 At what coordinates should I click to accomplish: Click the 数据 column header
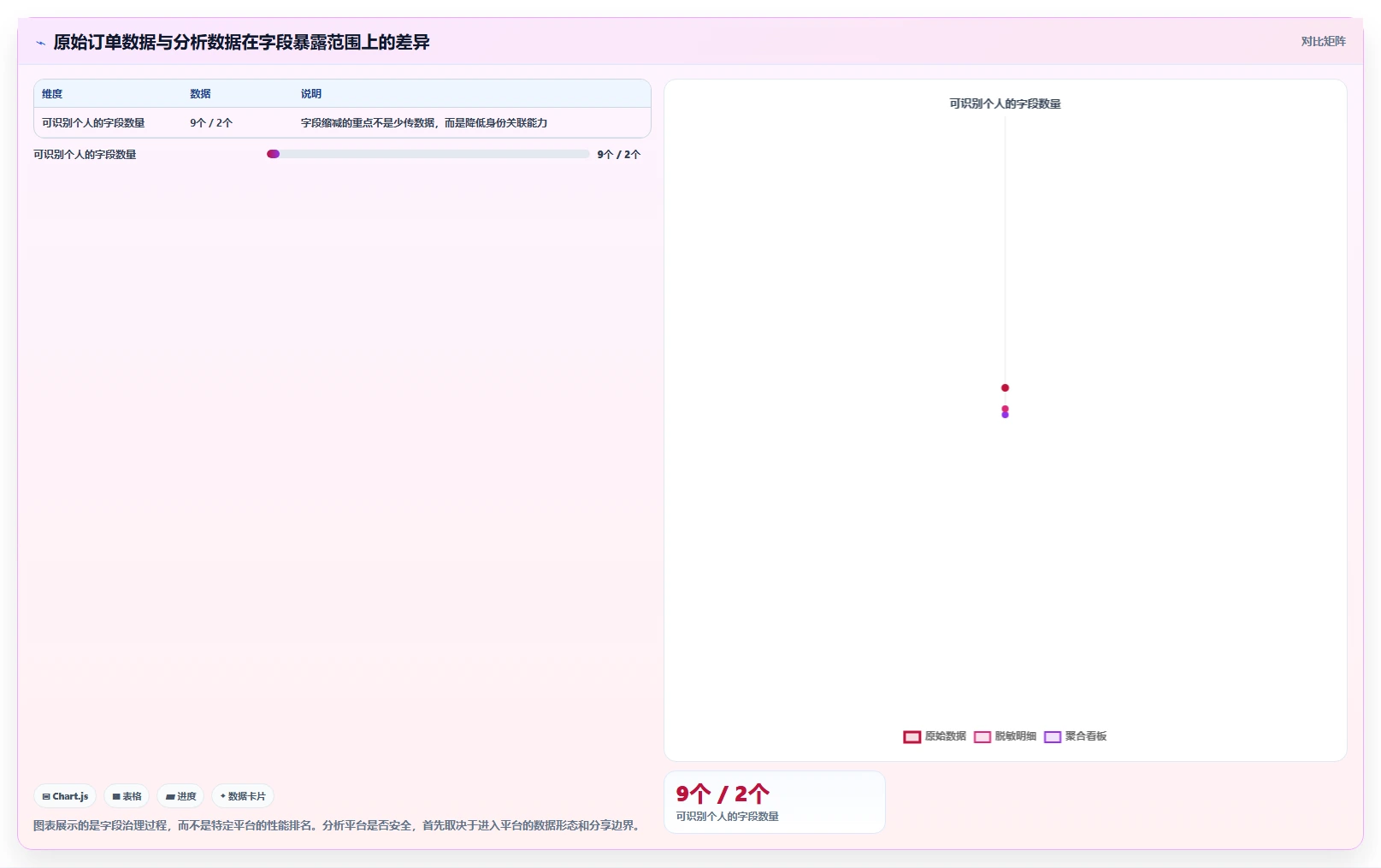click(200, 94)
